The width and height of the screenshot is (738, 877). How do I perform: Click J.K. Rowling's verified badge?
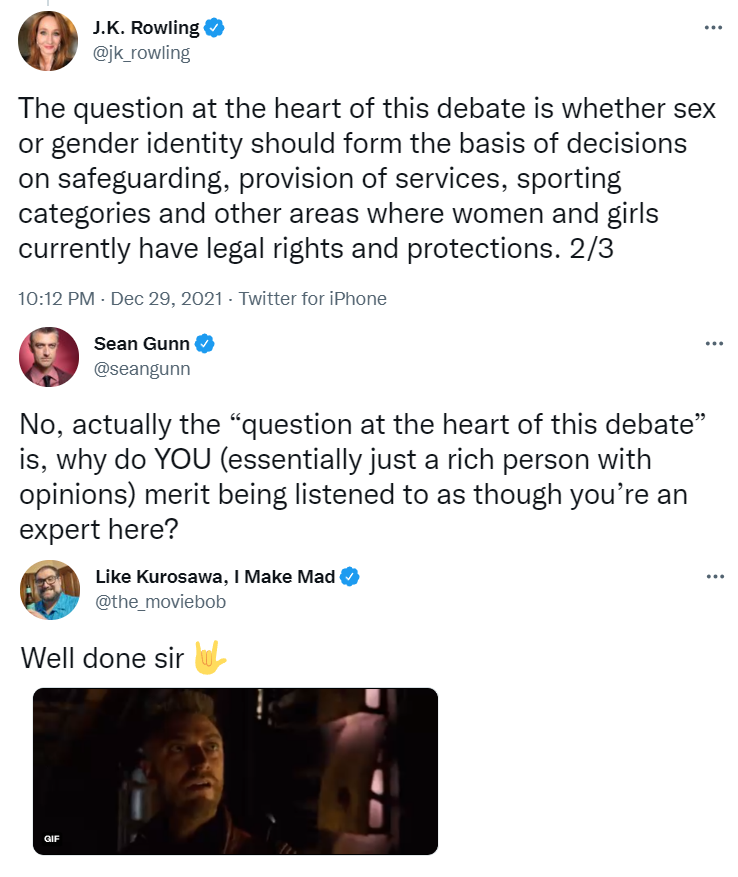click(x=214, y=27)
